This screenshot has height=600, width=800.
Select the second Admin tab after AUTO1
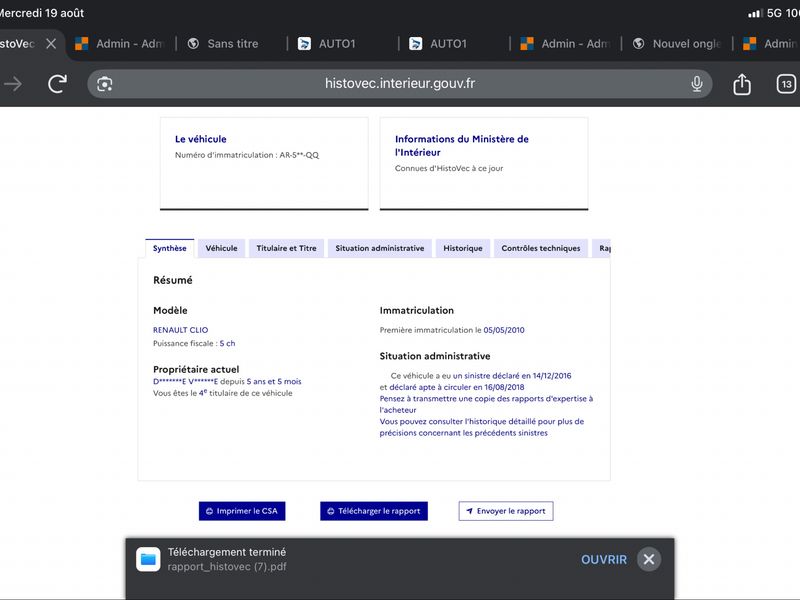566,44
